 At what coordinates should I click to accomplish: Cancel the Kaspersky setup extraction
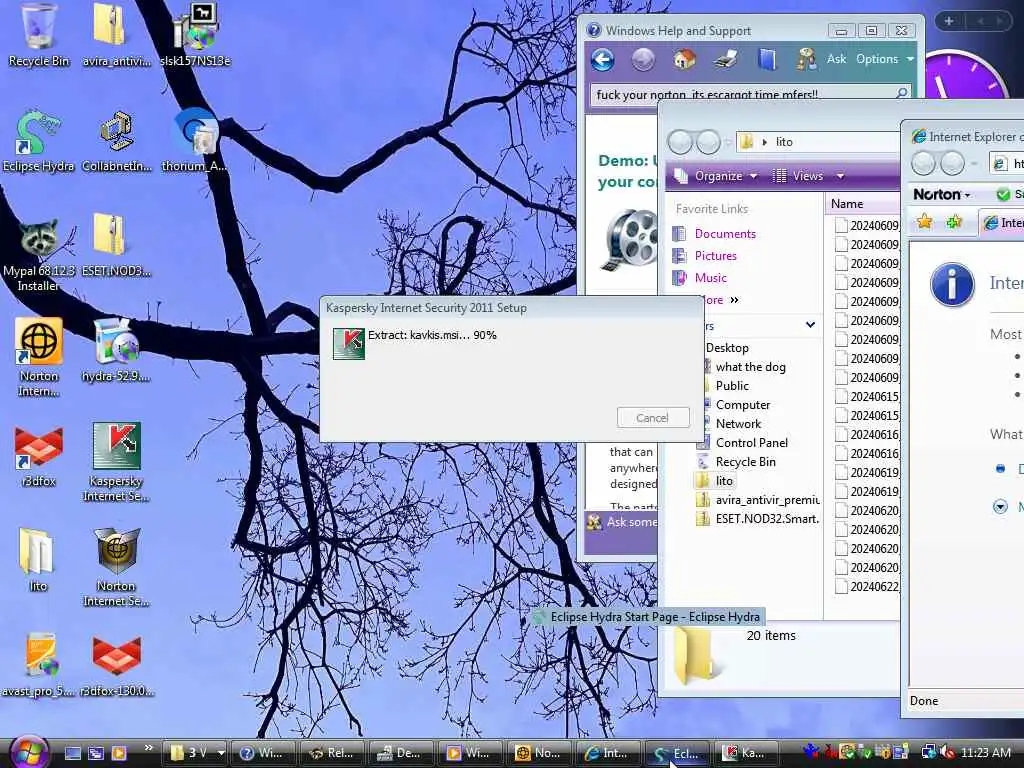pyautogui.click(x=653, y=418)
